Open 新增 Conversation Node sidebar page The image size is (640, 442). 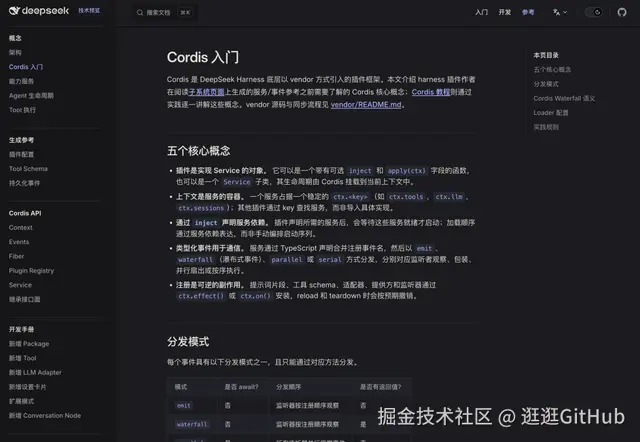[45, 415]
